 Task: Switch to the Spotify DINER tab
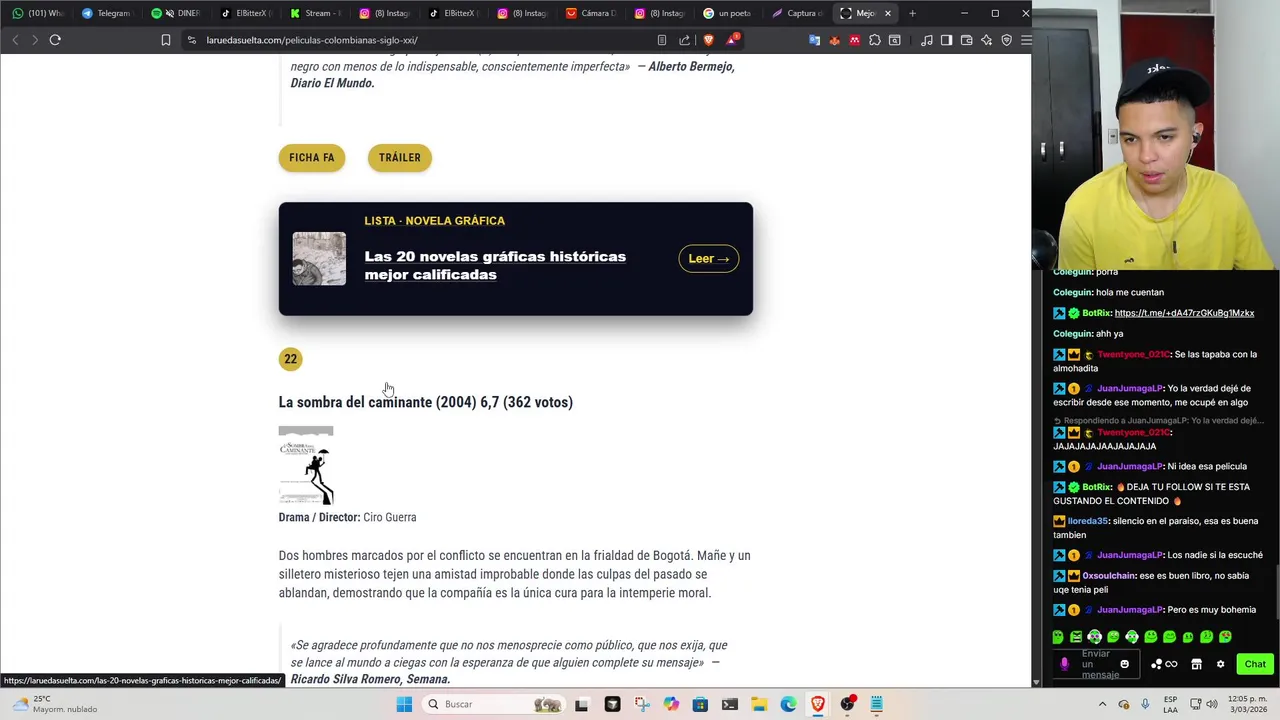pos(175,13)
